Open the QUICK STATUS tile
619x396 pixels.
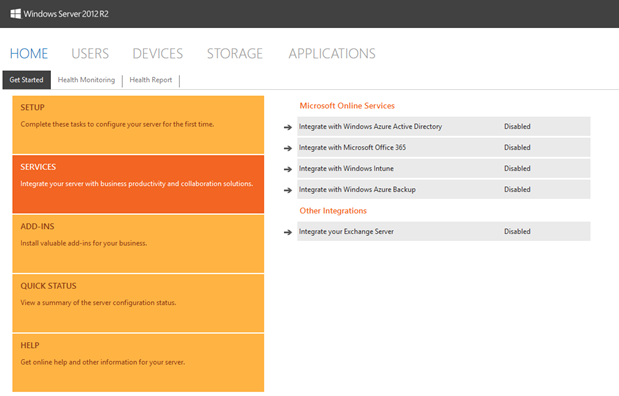(x=138, y=303)
